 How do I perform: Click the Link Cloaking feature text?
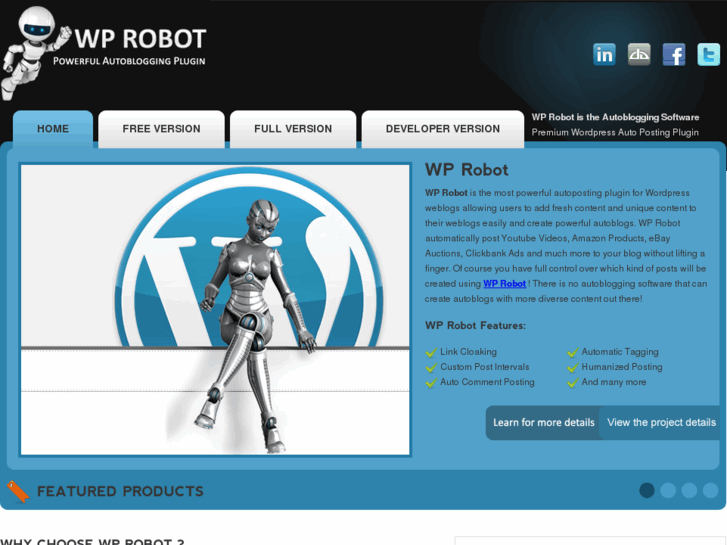(468, 352)
